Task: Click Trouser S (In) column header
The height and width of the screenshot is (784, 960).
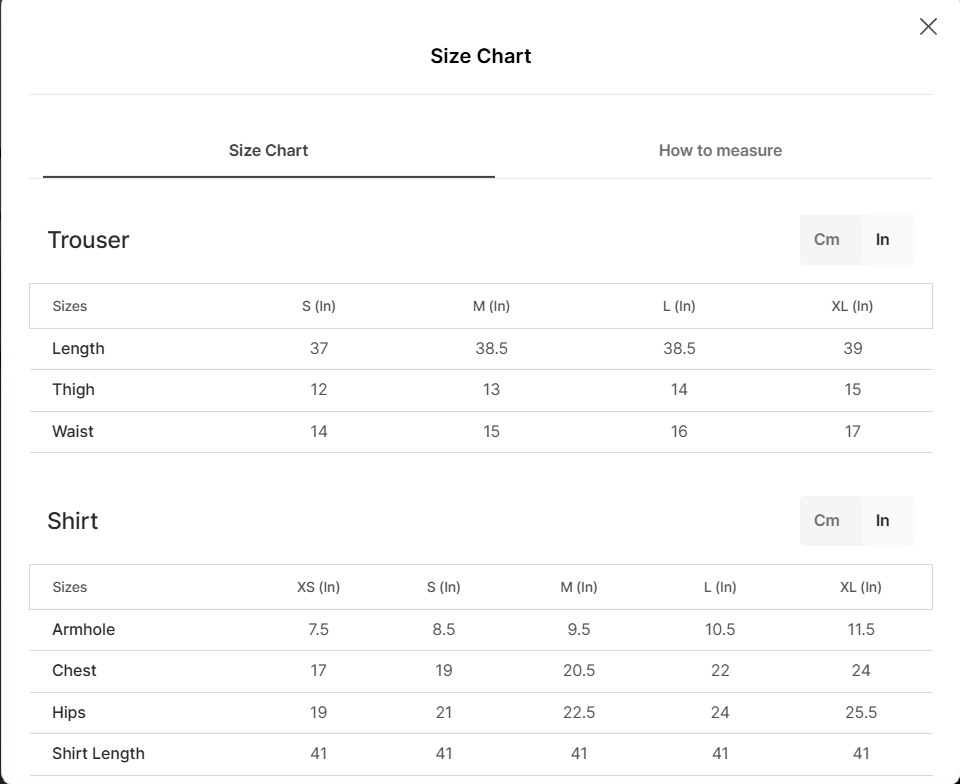Action: pos(319,306)
